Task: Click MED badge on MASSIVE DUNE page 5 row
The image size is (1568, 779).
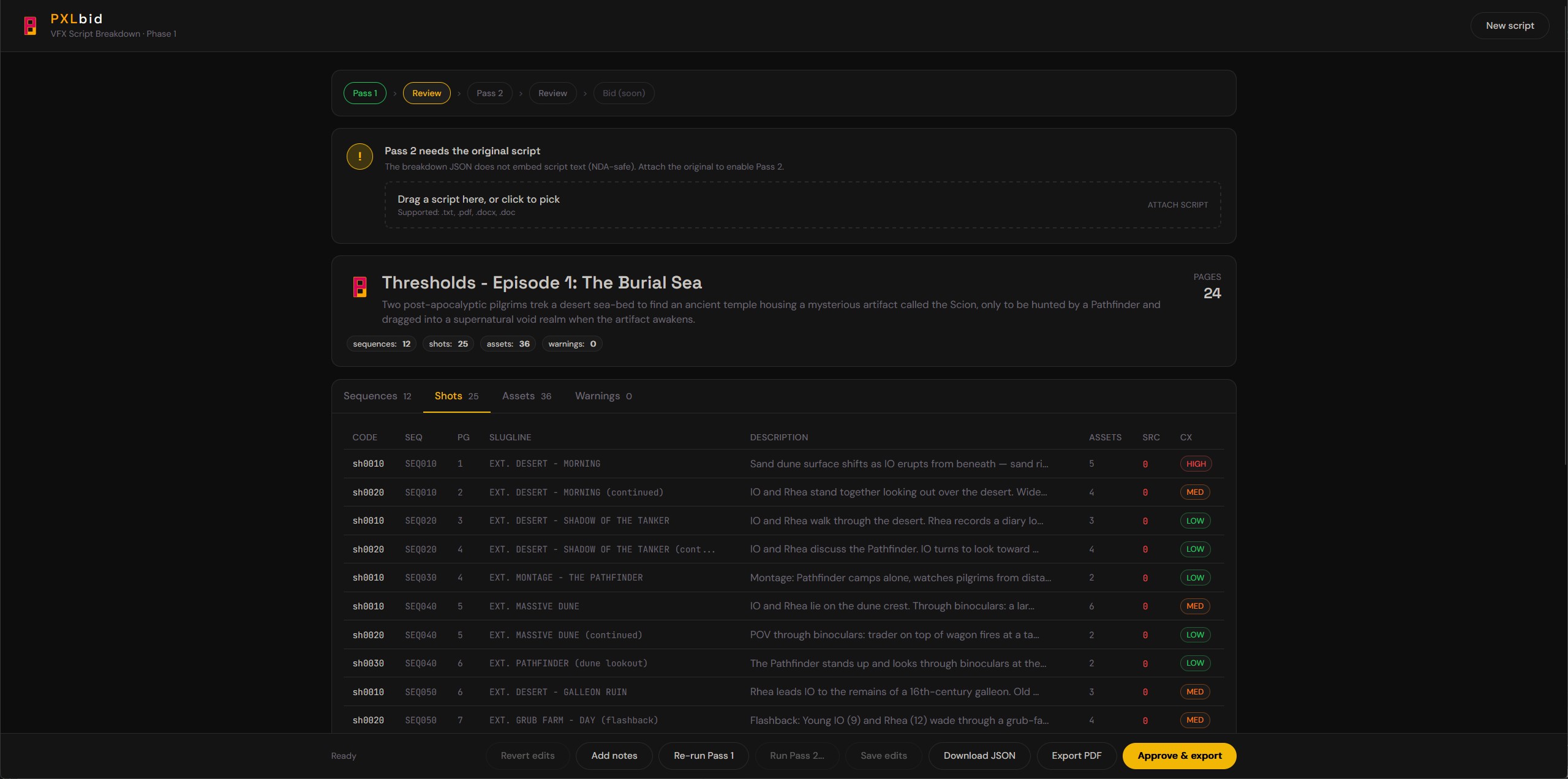Action: 1195,606
